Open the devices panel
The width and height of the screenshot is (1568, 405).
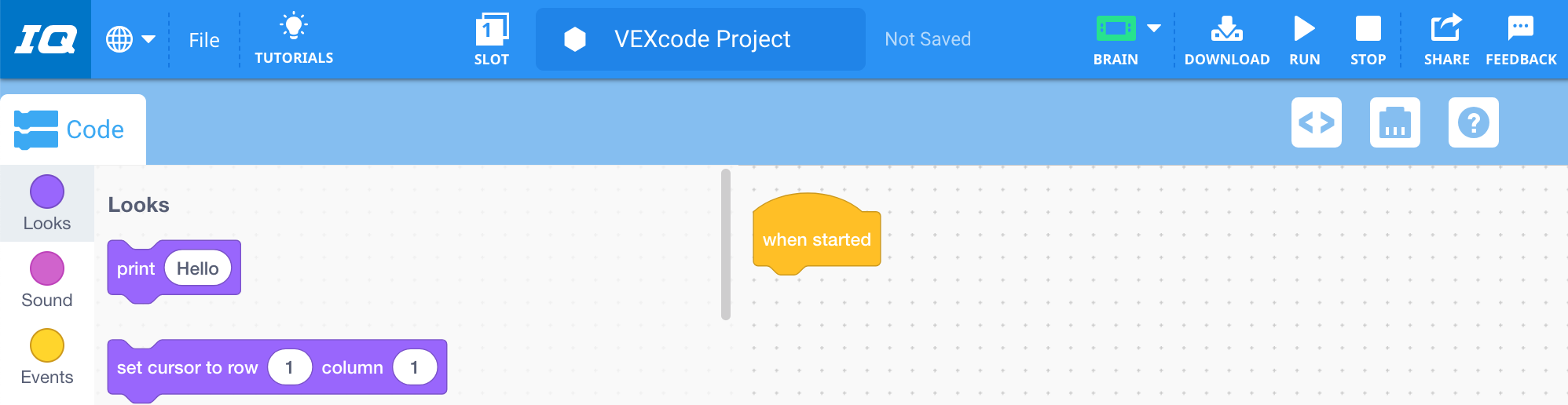tap(1395, 122)
